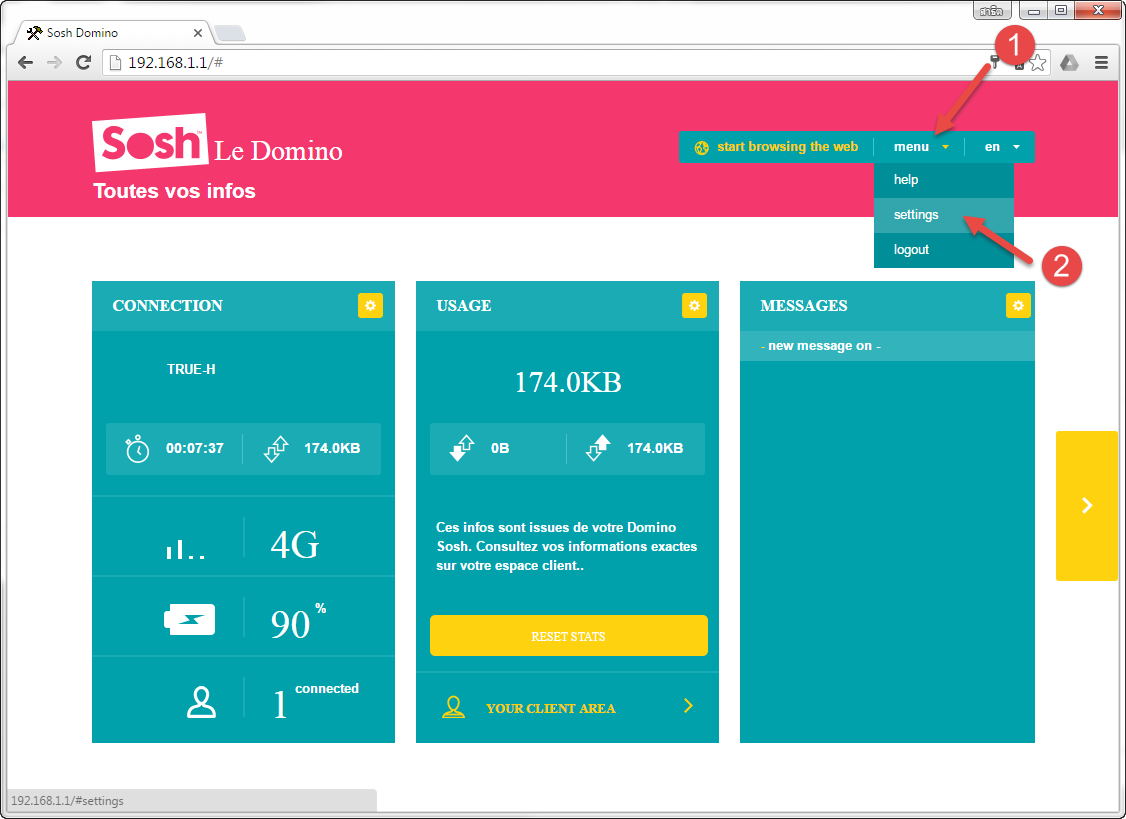Viewport: 1126px width, 819px height.
Task: Open the Chrome hamburger menu
Action: coord(1102,63)
